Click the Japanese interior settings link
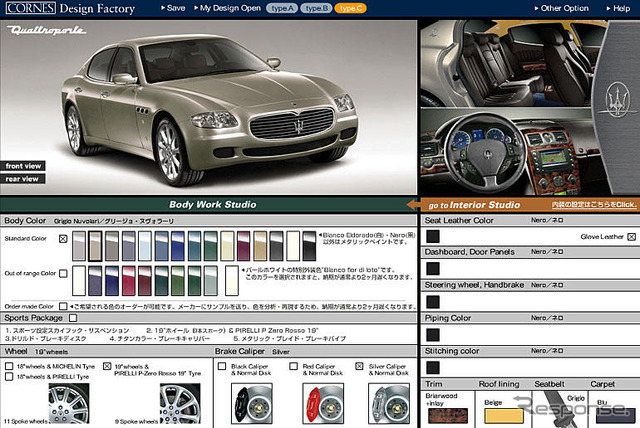This screenshot has width=640, height=428. point(594,205)
